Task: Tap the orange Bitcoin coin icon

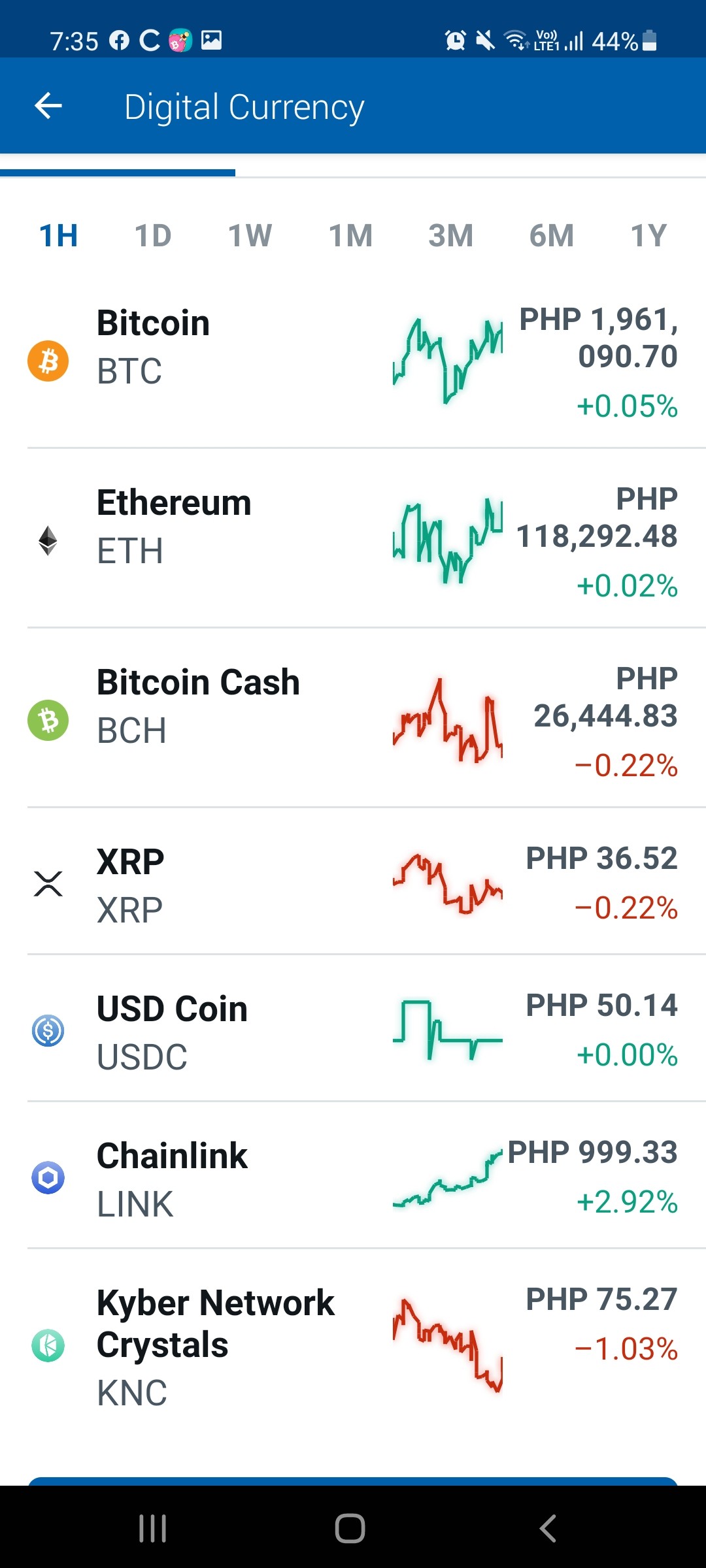Action: 48,361
